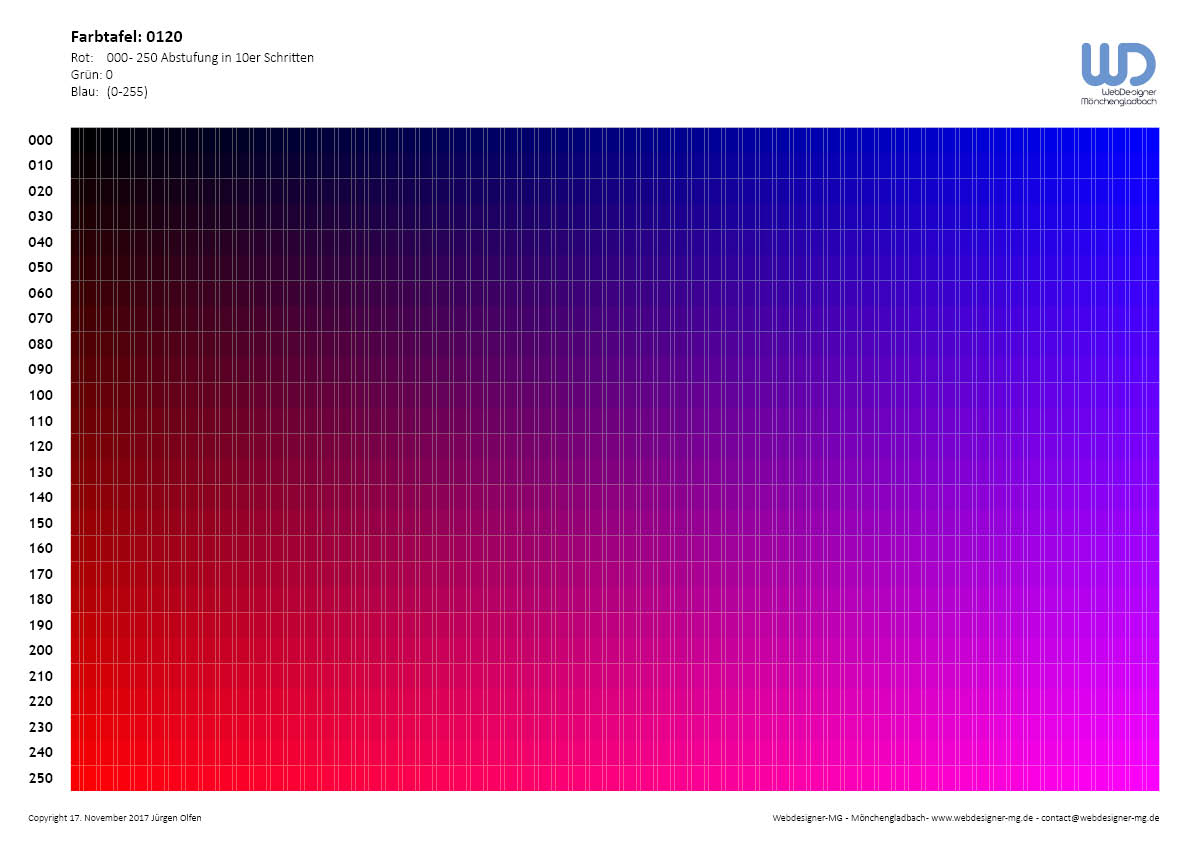Click row label 240
1191x842 pixels.
[x=41, y=752]
